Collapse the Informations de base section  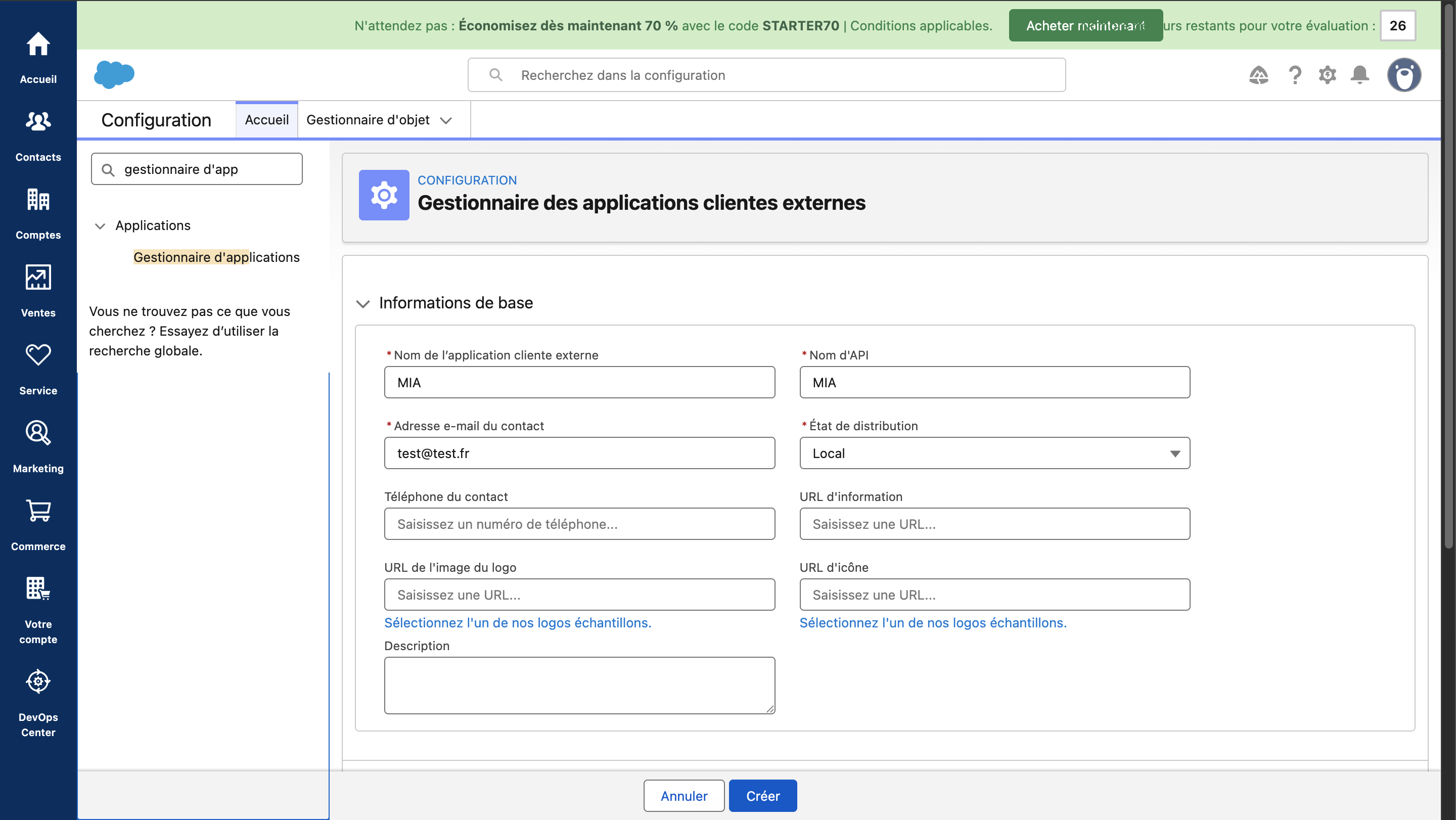coord(363,303)
